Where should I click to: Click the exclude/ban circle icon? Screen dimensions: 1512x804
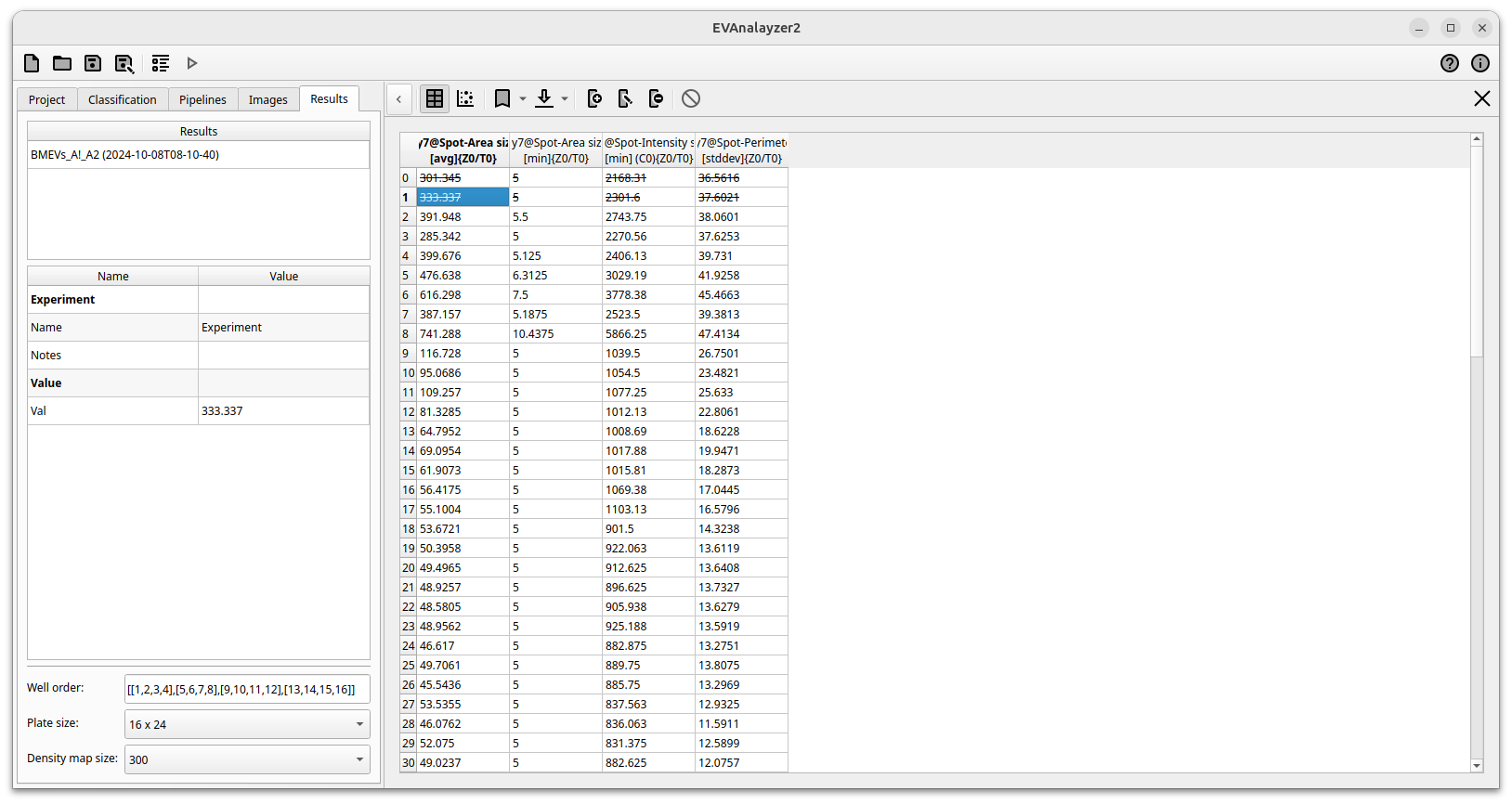coord(691,98)
